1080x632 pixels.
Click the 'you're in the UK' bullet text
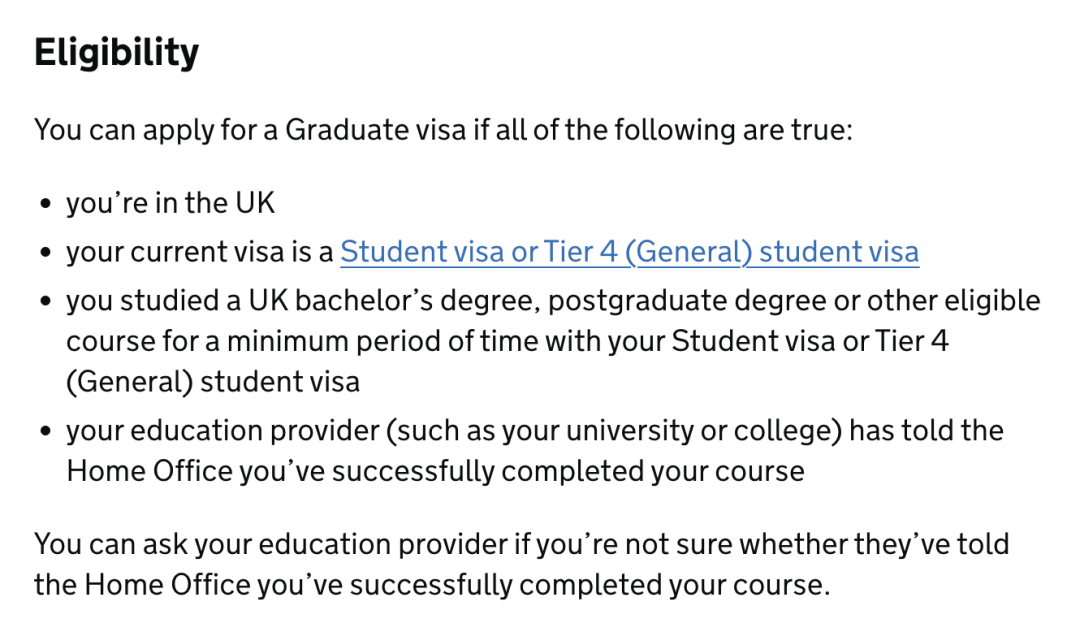(x=170, y=203)
